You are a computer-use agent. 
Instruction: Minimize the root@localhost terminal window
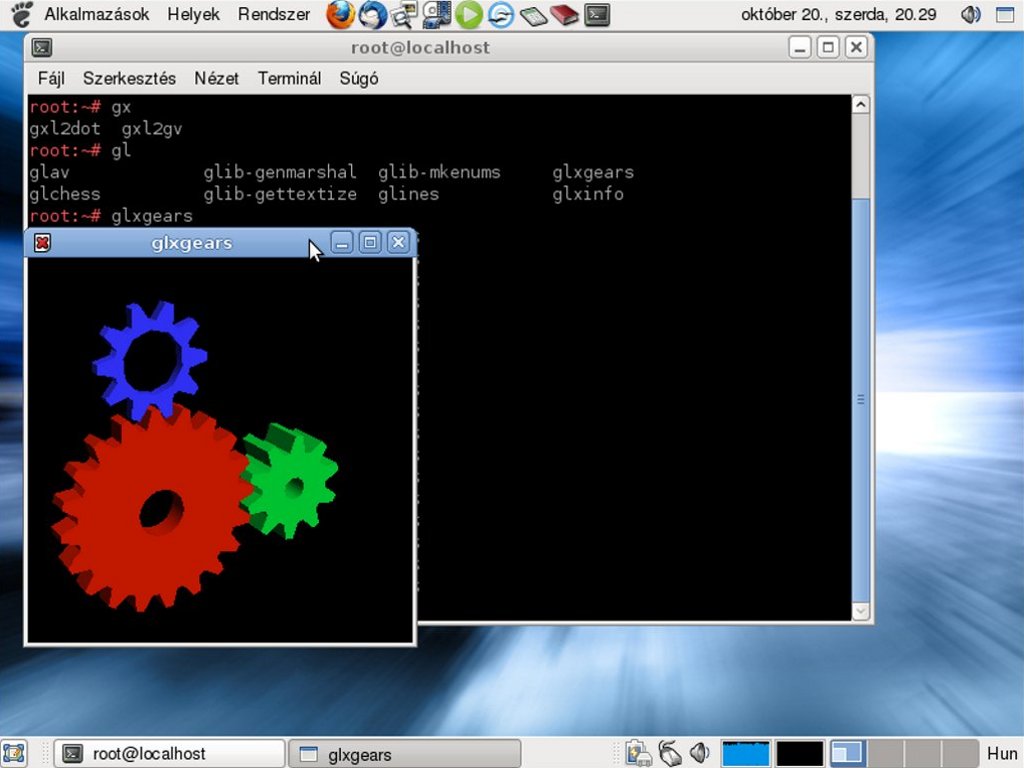click(x=799, y=47)
